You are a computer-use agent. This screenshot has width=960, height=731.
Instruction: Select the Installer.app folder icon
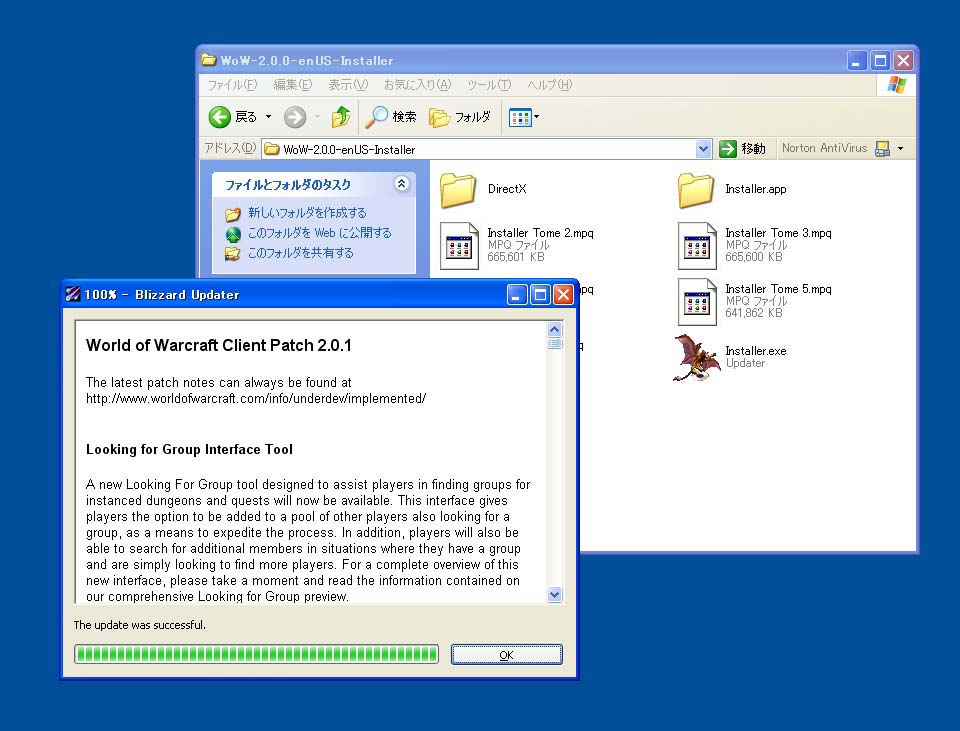tap(696, 190)
